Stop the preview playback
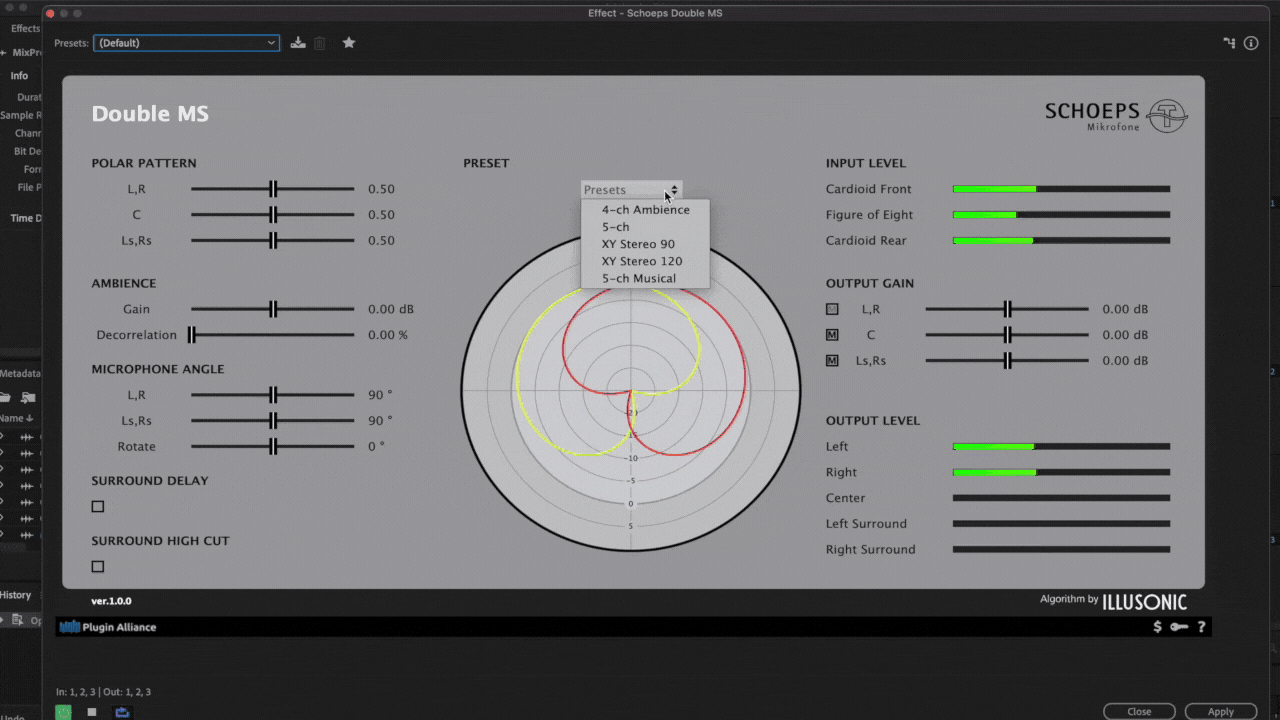 (92, 712)
